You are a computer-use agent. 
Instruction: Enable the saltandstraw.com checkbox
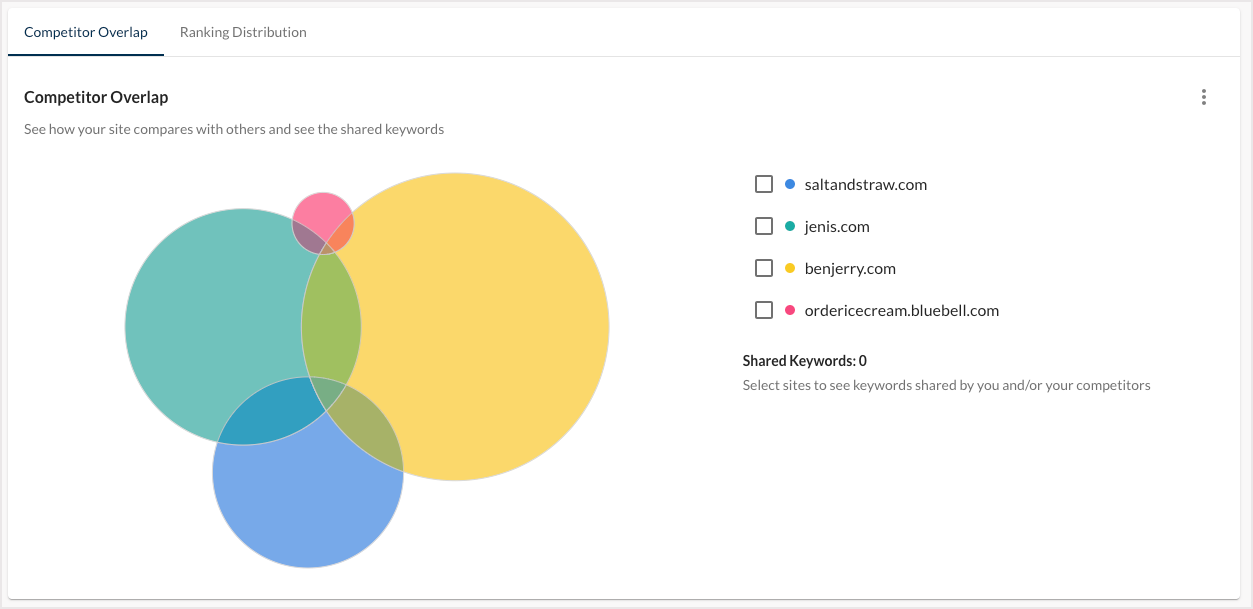(x=764, y=184)
